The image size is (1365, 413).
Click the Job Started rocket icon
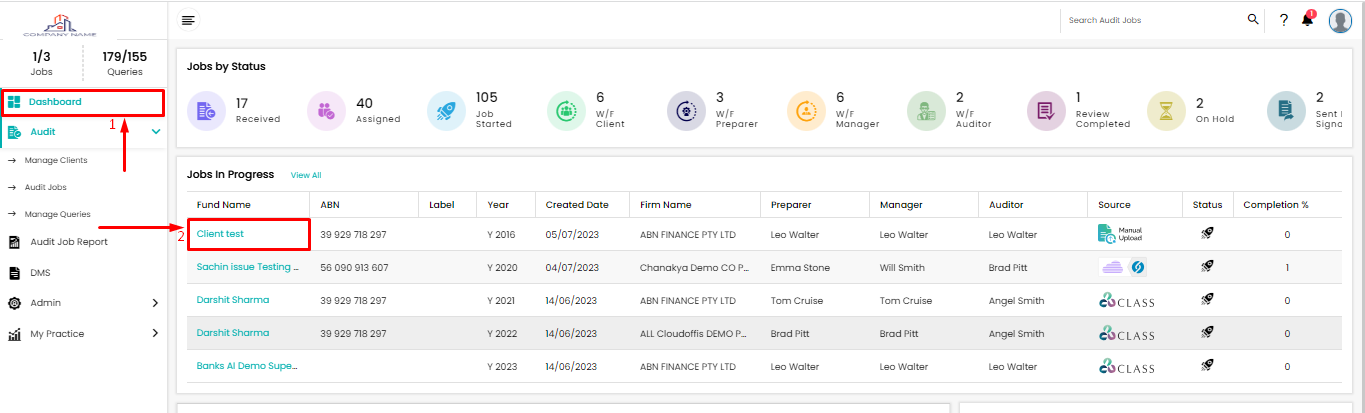pyautogui.click(x=447, y=110)
